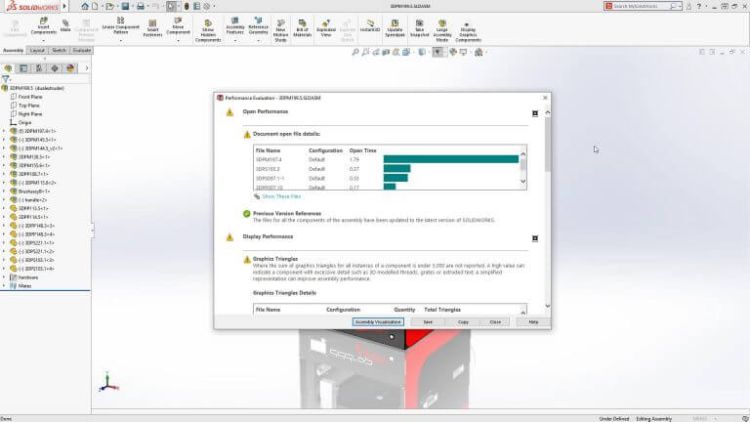
Task: Click the Instant3D tool
Action: click(370, 26)
